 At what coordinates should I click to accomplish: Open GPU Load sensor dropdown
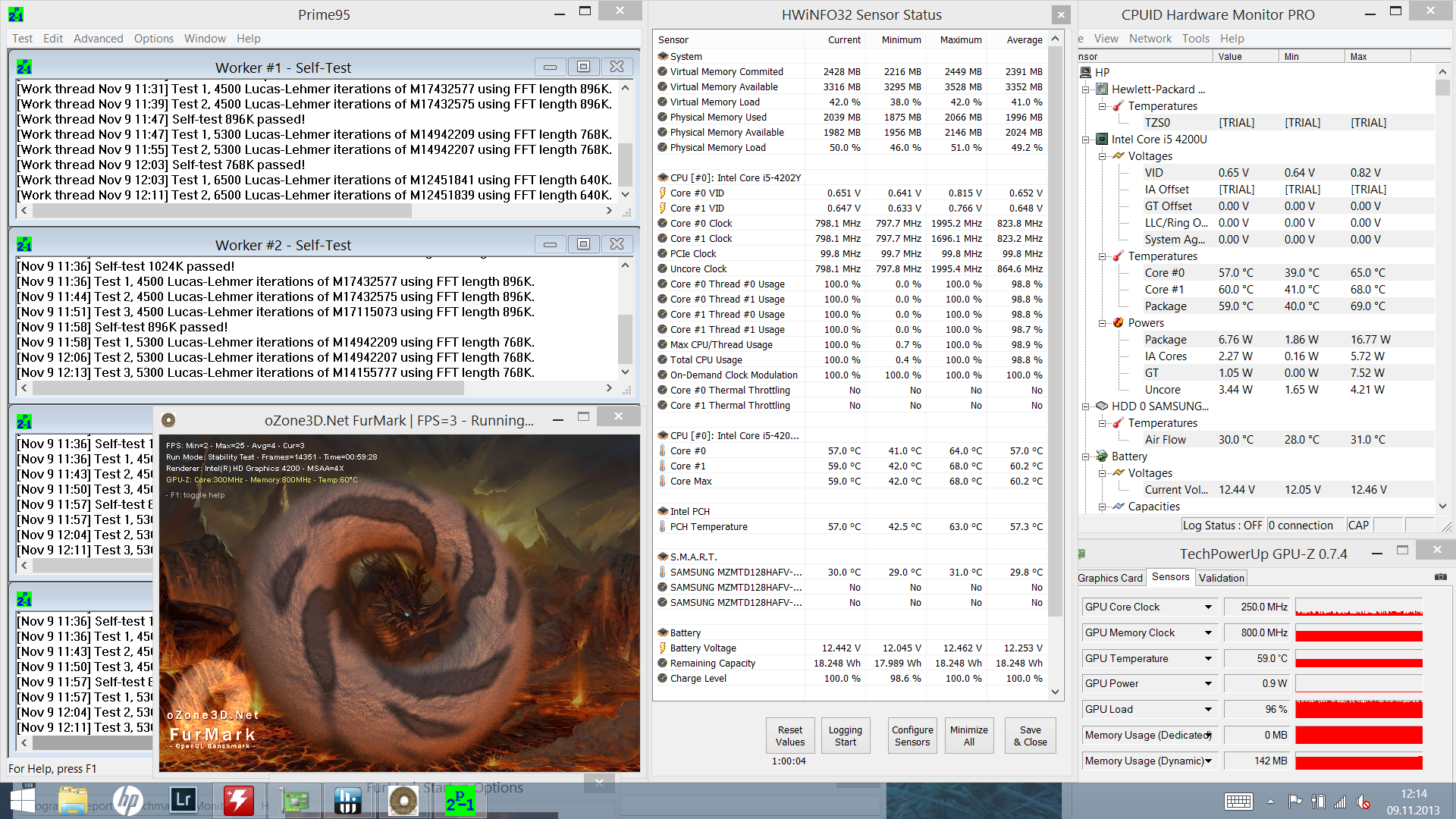coord(1208,709)
